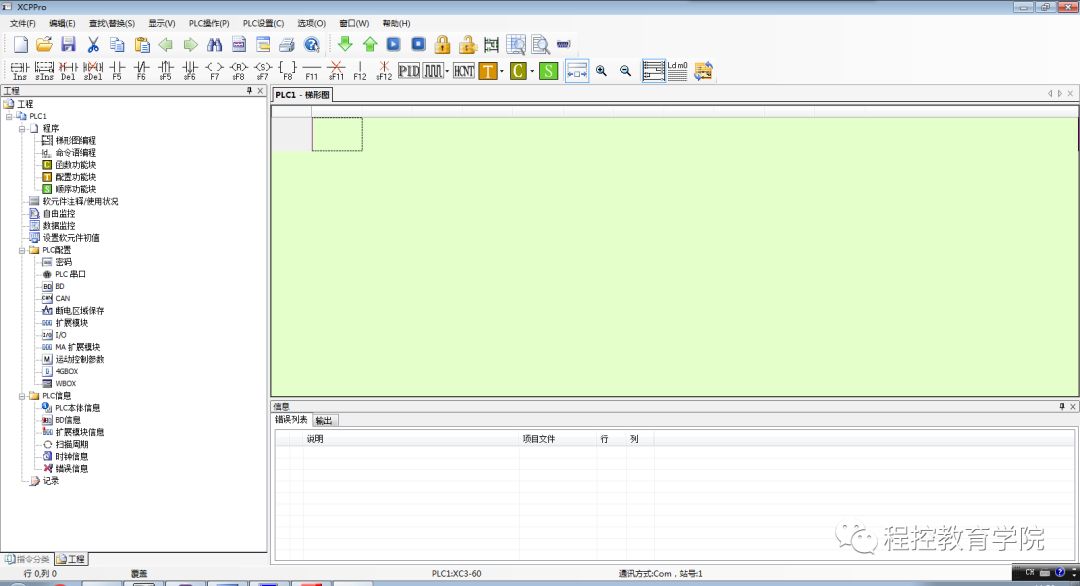1080x586 pixels.
Task: Select 自由监控 tree item
Action: click(59, 213)
